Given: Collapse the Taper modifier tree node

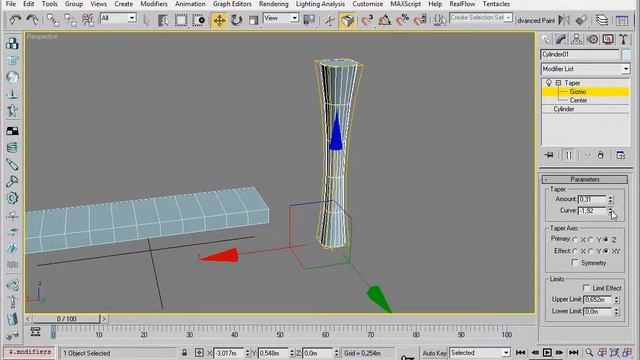Looking at the screenshot, I should [558, 83].
